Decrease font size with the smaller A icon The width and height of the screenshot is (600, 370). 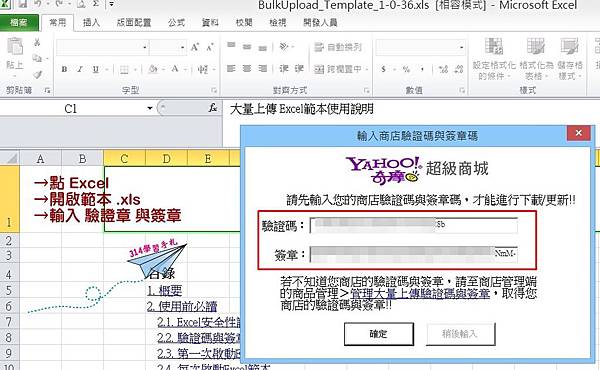coord(210,47)
